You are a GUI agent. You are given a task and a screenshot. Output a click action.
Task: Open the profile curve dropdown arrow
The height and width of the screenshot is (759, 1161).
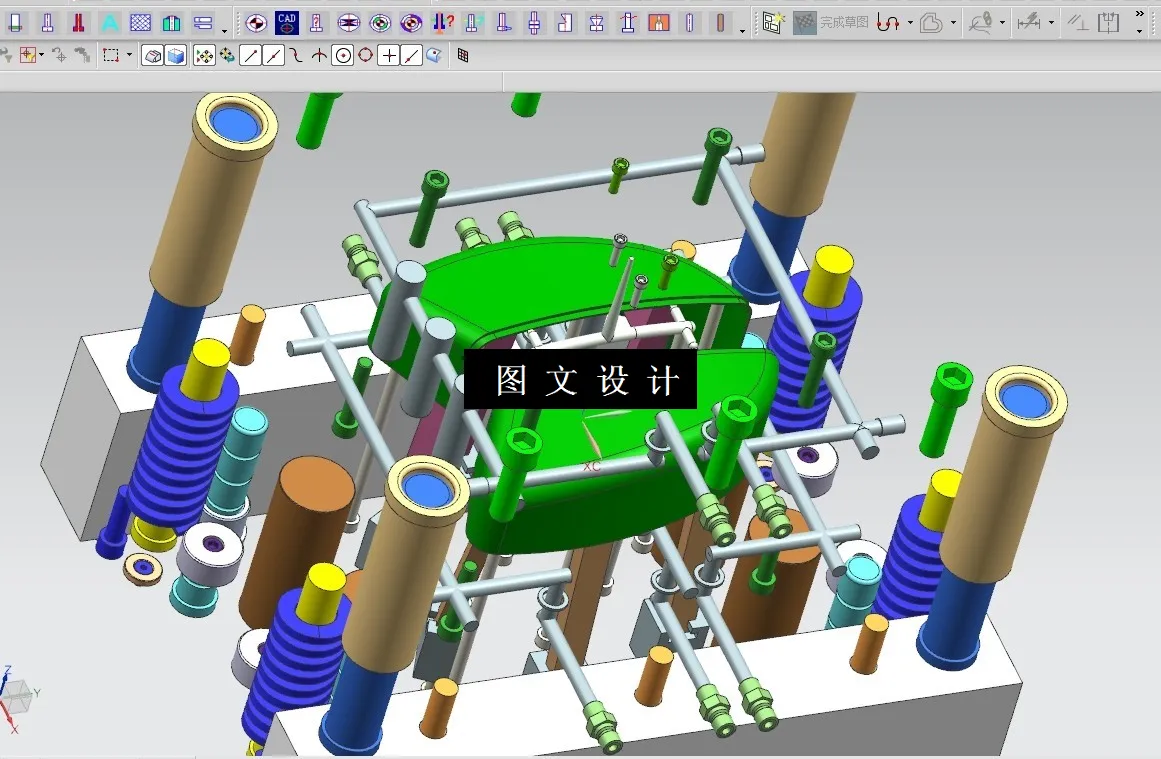[952, 22]
